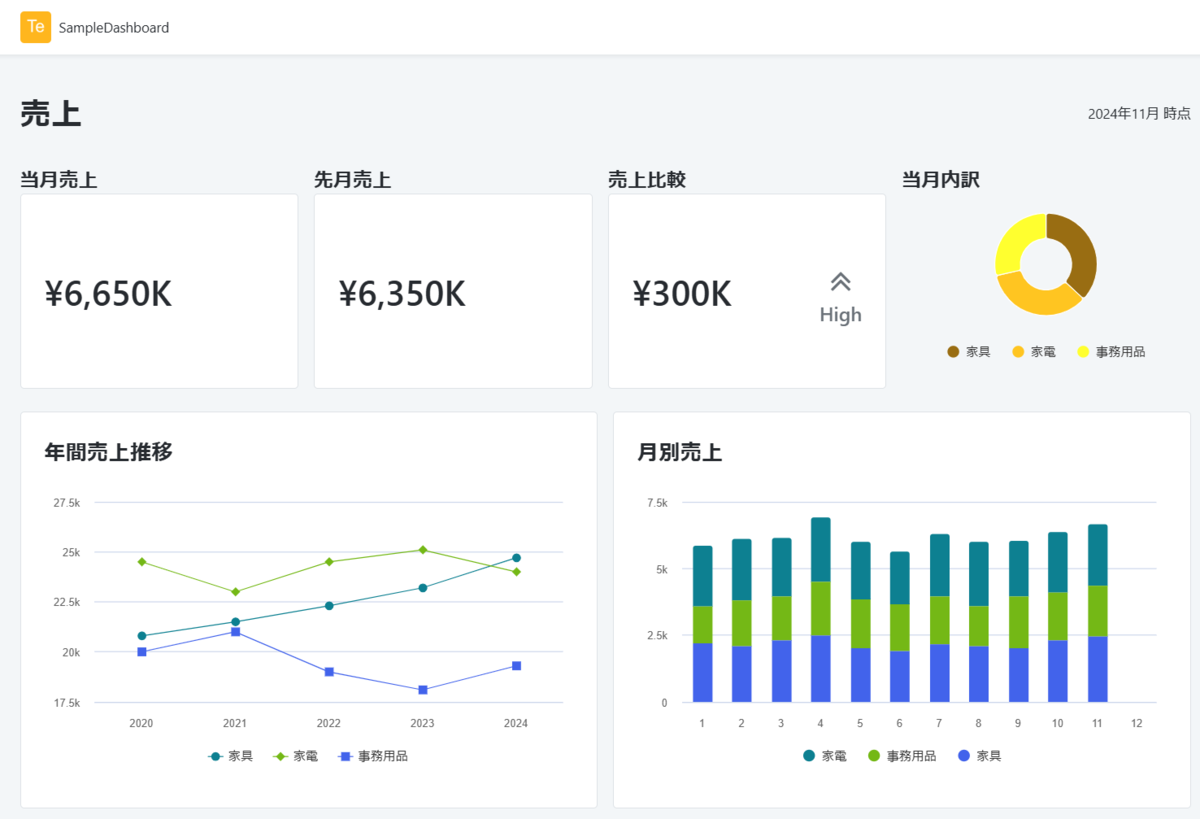Toggle 事務用品 series in the bar chart legend

pos(901,756)
